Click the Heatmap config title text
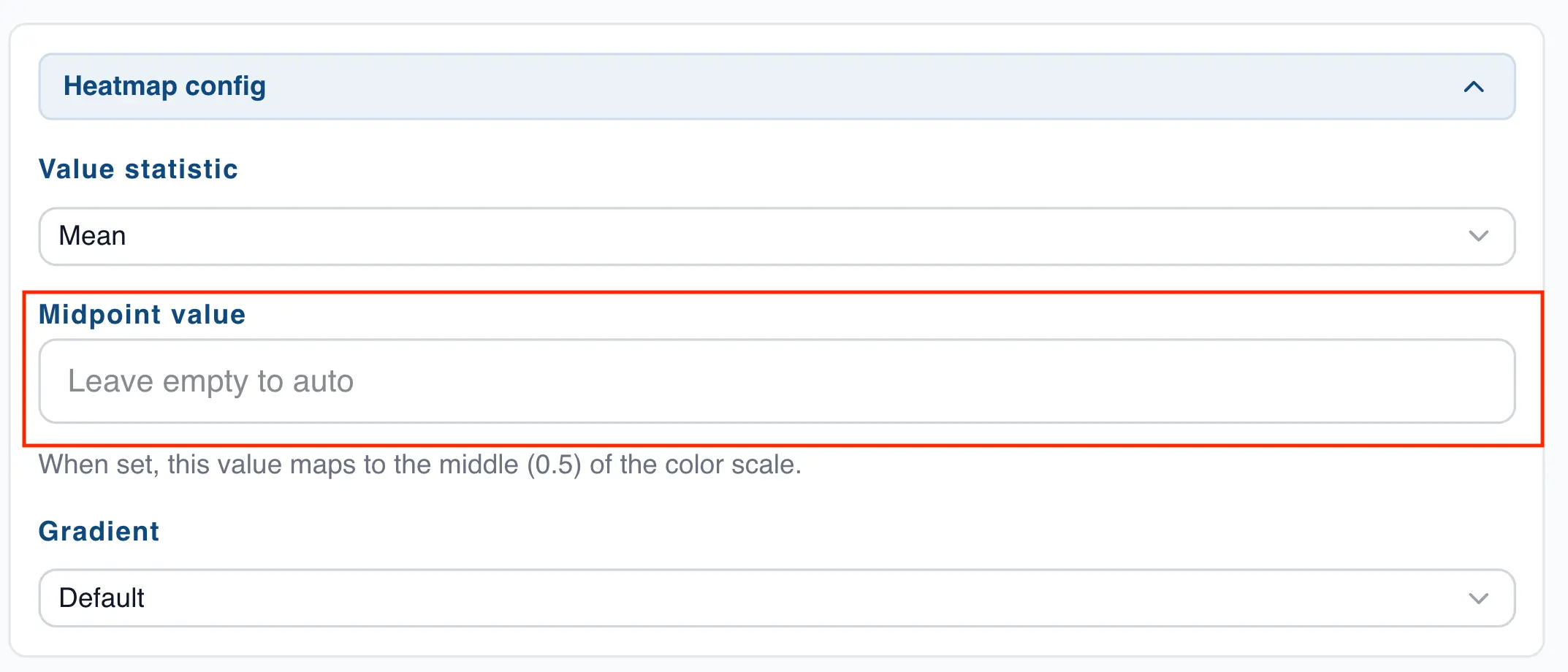The height and width of the screenshot is (672, 1568). pos(164,86)
